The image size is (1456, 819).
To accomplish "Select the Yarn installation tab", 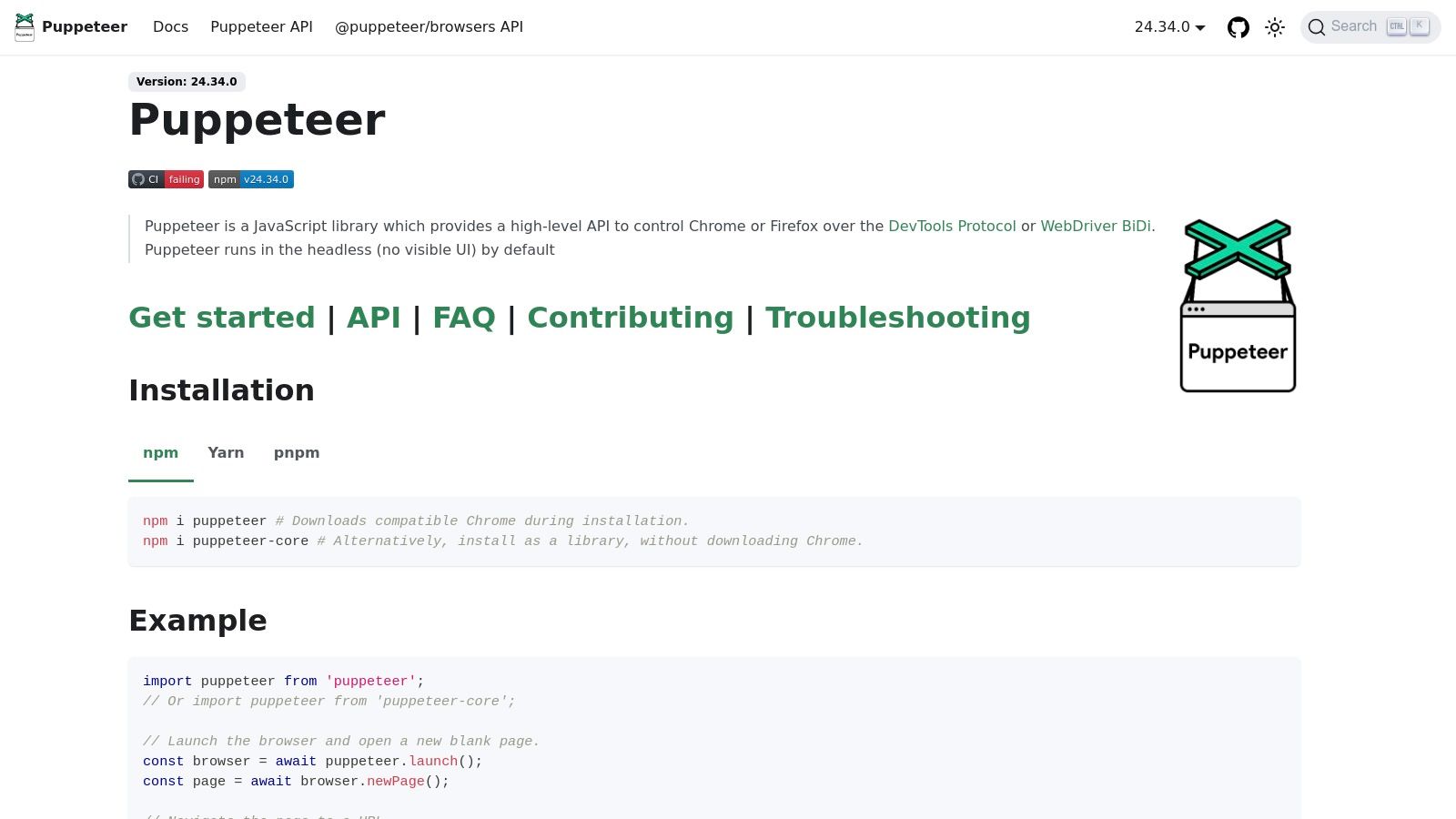I will tap(226, 453).
